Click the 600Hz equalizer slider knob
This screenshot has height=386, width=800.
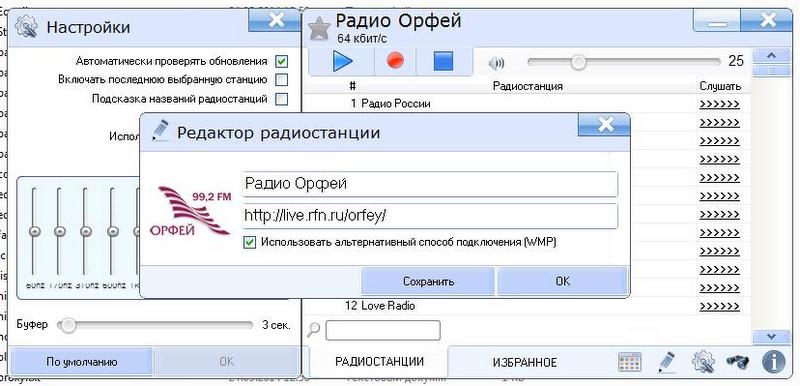click(112, 231)
